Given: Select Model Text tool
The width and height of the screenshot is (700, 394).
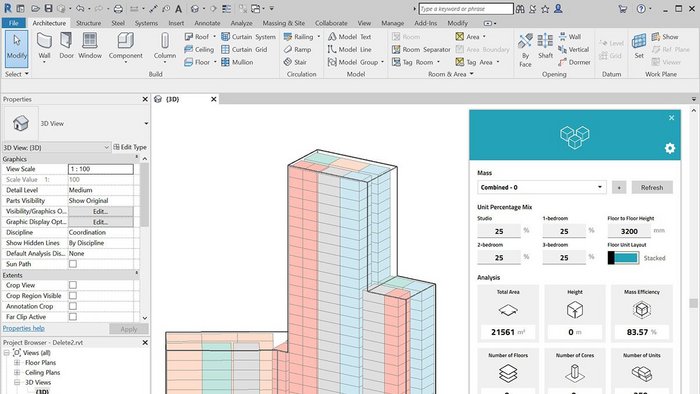Looking at the screenshot, I should (x=350, y=37).
